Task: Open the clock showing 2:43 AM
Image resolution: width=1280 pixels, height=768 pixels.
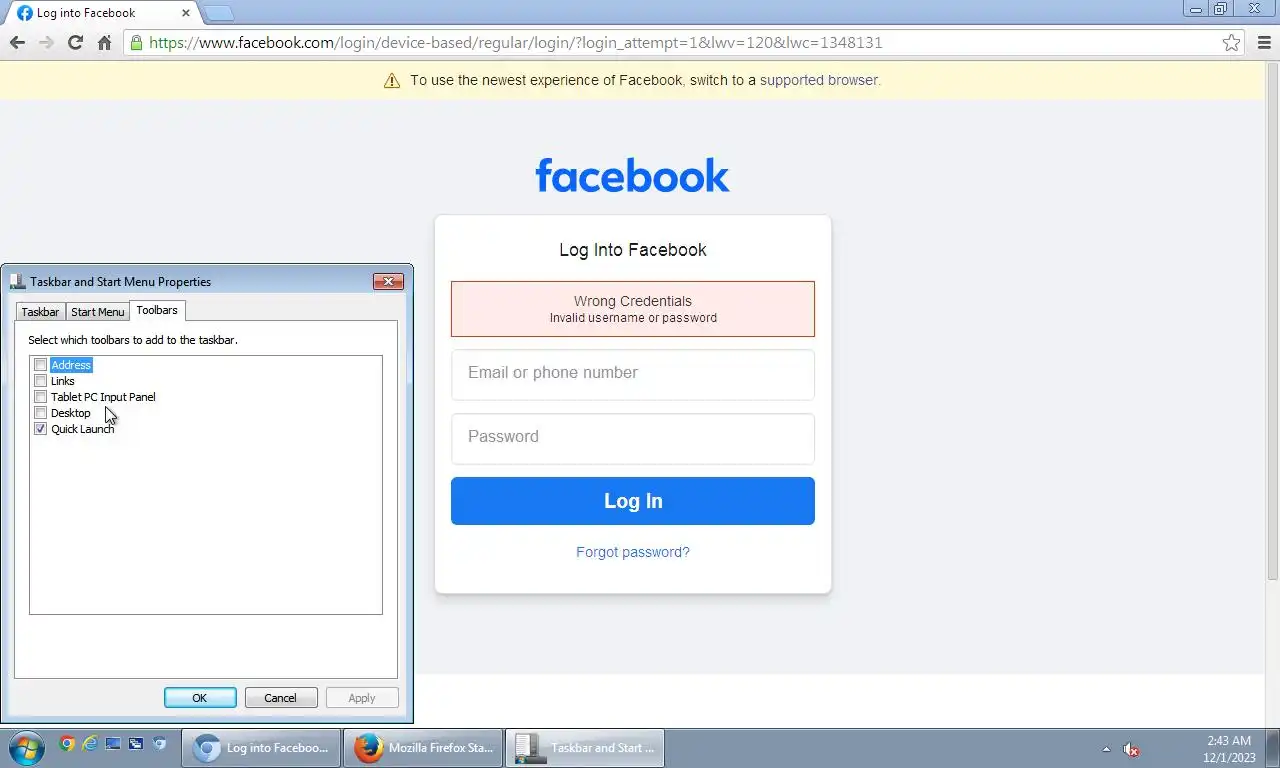Action: (1229, 749)
